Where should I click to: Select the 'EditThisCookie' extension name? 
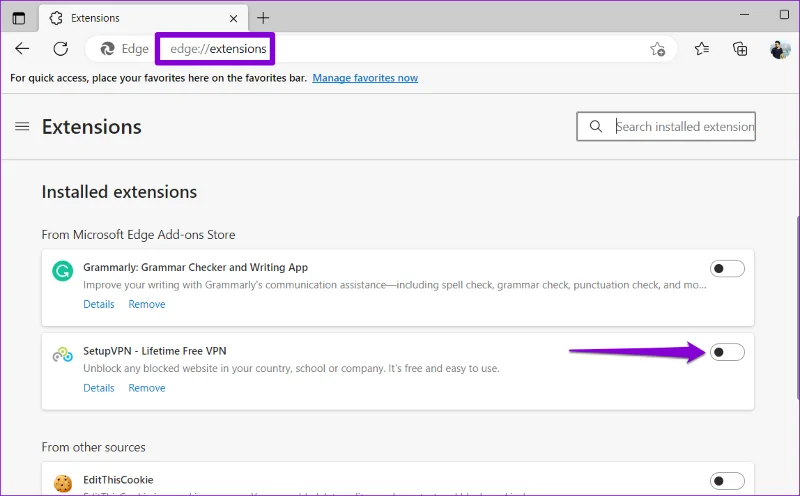coord(118,480)
